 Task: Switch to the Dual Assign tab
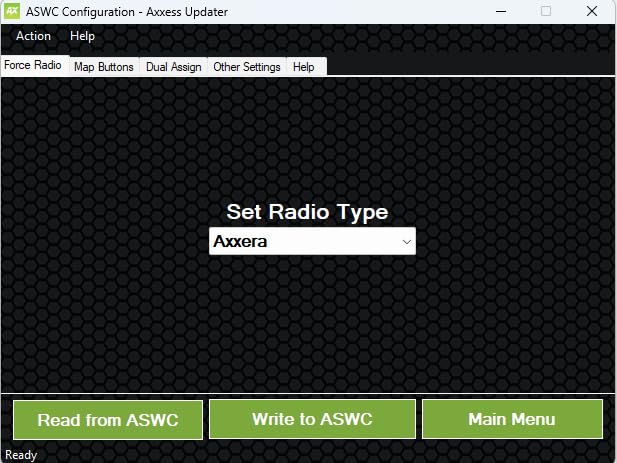174,67
